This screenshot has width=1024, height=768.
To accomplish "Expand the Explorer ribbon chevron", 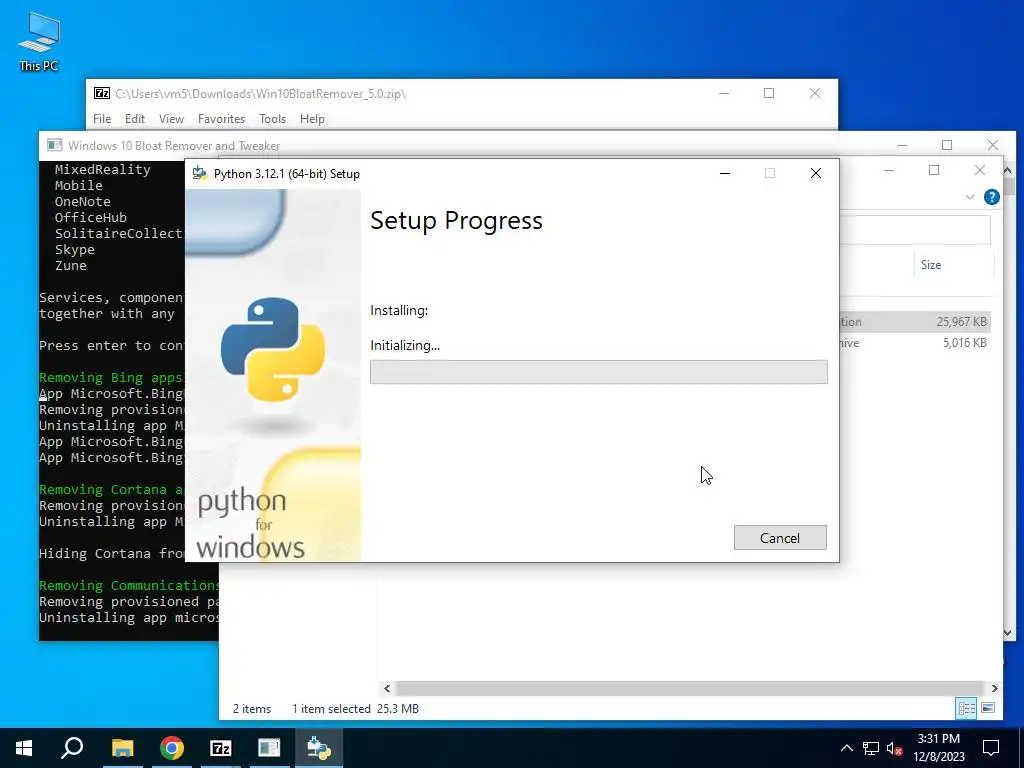I will [x=970, y=197].
